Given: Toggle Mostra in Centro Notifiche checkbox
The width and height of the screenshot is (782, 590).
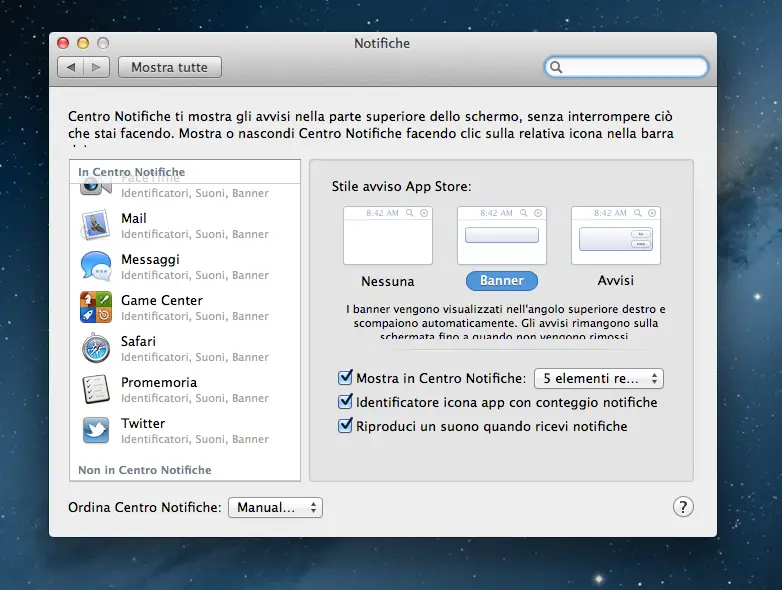Looking at the screenshot, I should pyautogui.click(x=345, y=378).
